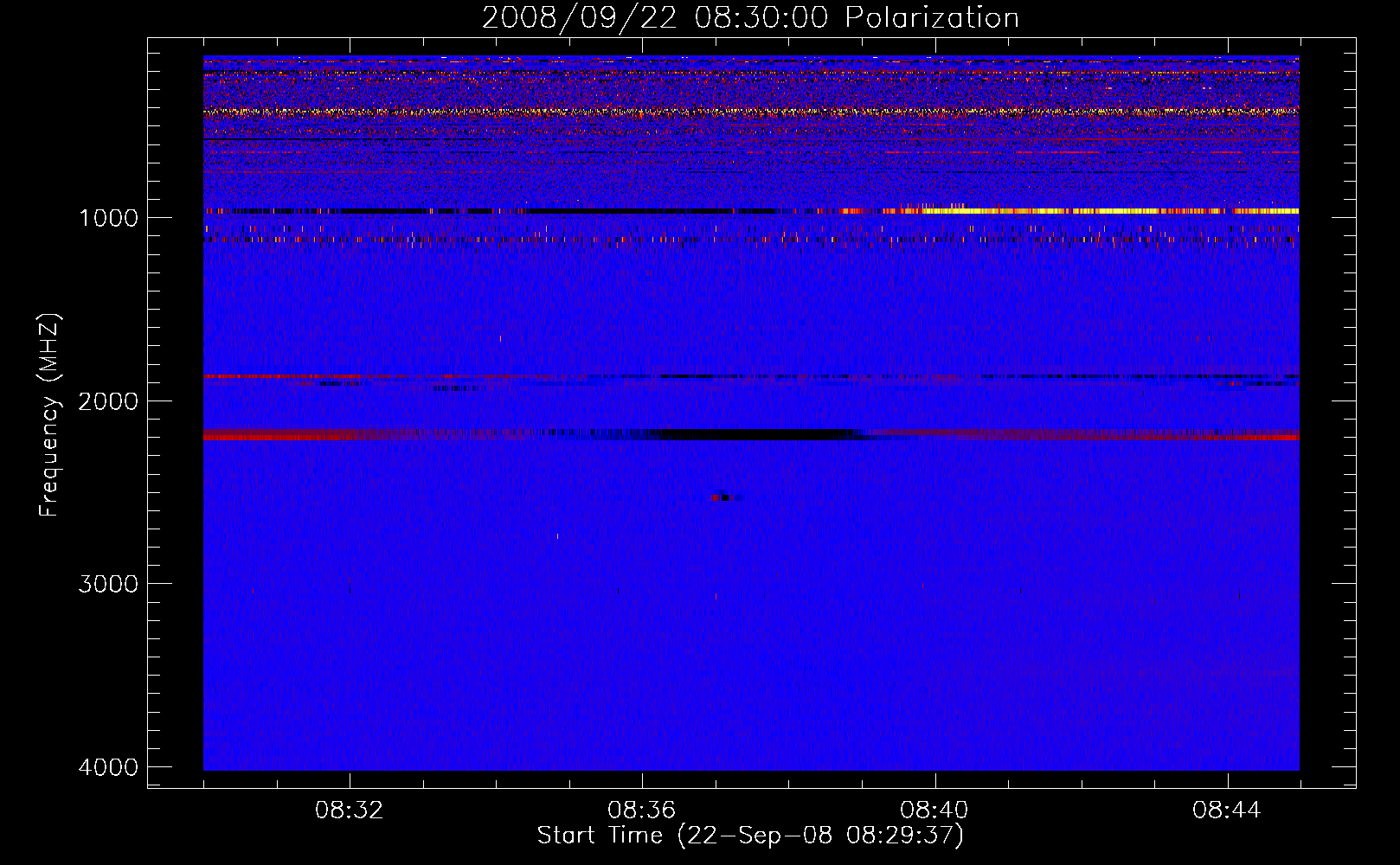Click the 08:40 time tick label
This screenshot has width=1400, height=865.
(x=934, y=811)
